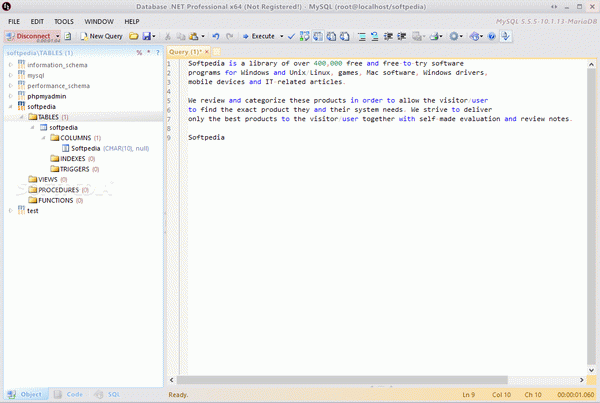Click the first of two indent icons
600x403 pixels.
tap(388, 36)
